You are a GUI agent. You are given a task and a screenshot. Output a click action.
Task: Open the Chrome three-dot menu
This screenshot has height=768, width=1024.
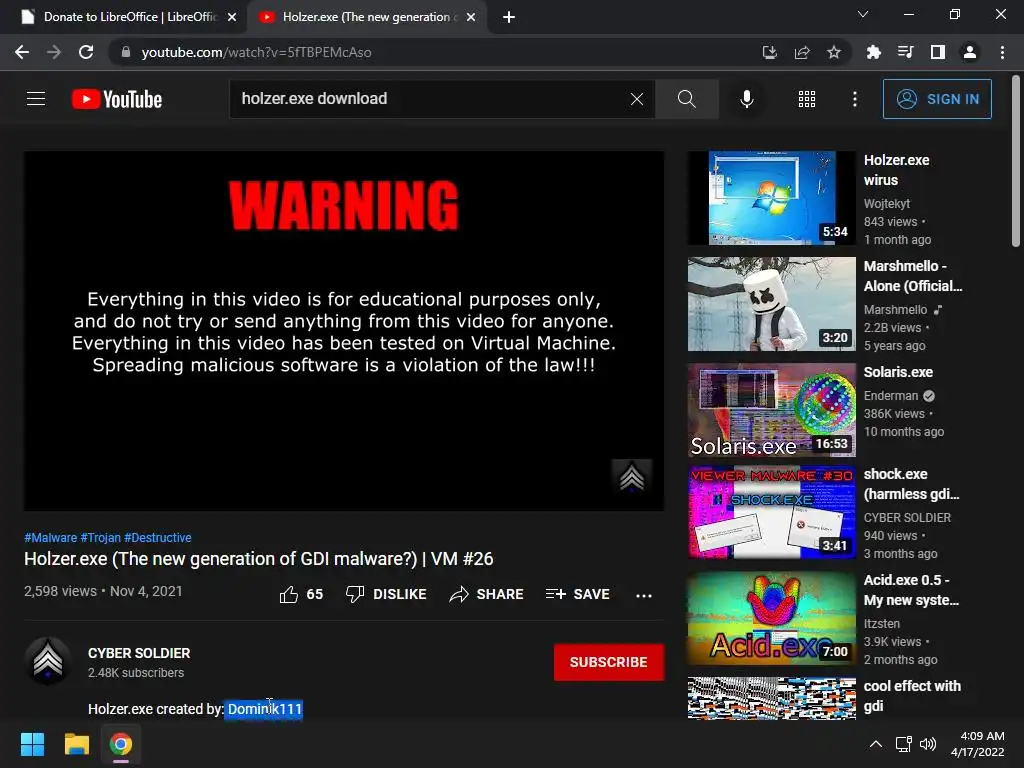point(1002,52)
